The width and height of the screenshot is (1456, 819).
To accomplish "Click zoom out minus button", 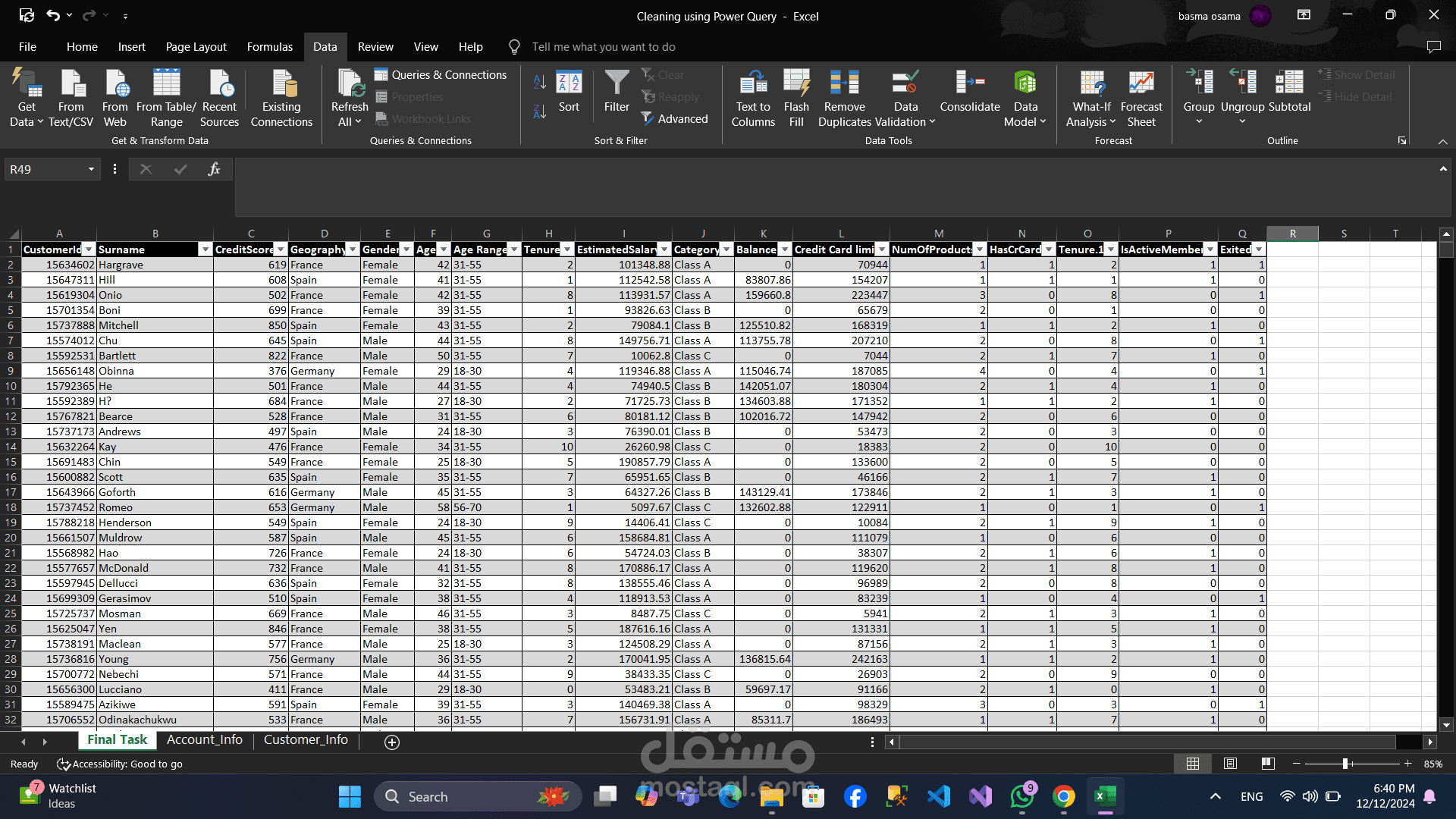I will coord(1296,764).
